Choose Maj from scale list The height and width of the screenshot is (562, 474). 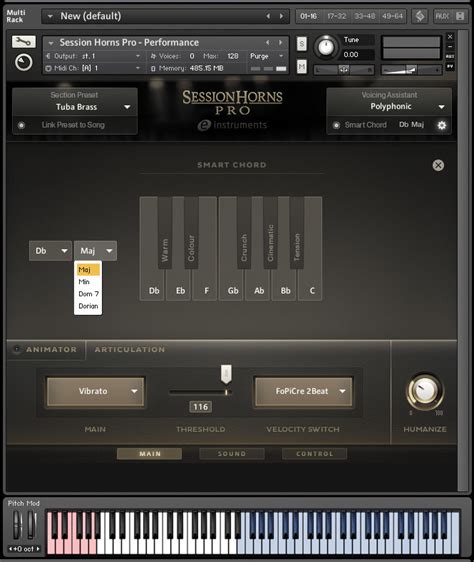click(88, 270)
